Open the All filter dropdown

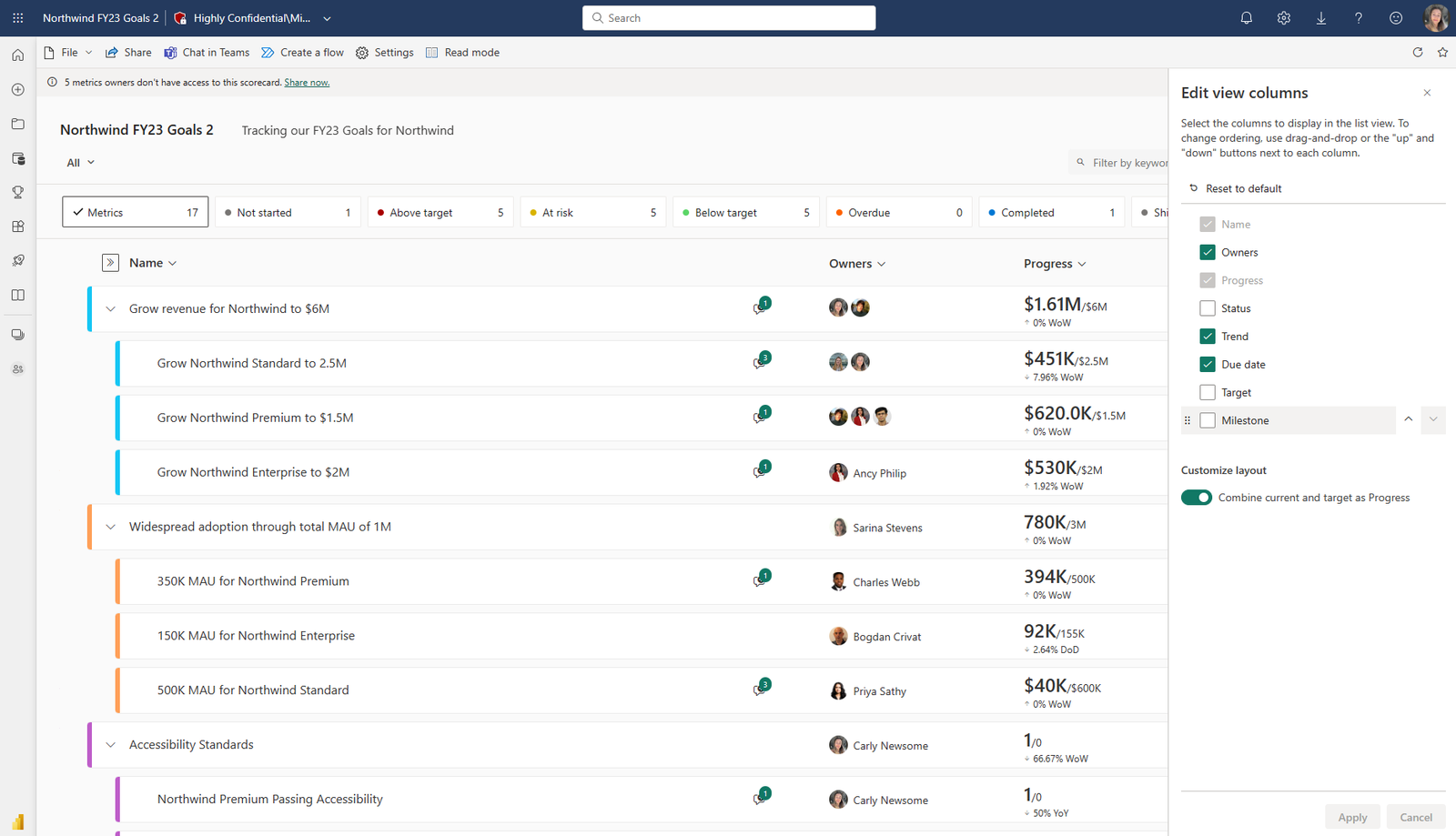click(80, 163)
